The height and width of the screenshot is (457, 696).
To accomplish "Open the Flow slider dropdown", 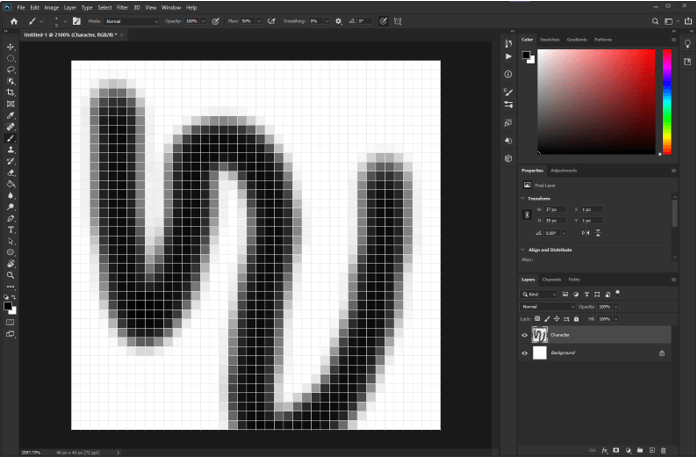I will (x=259, y=21).
